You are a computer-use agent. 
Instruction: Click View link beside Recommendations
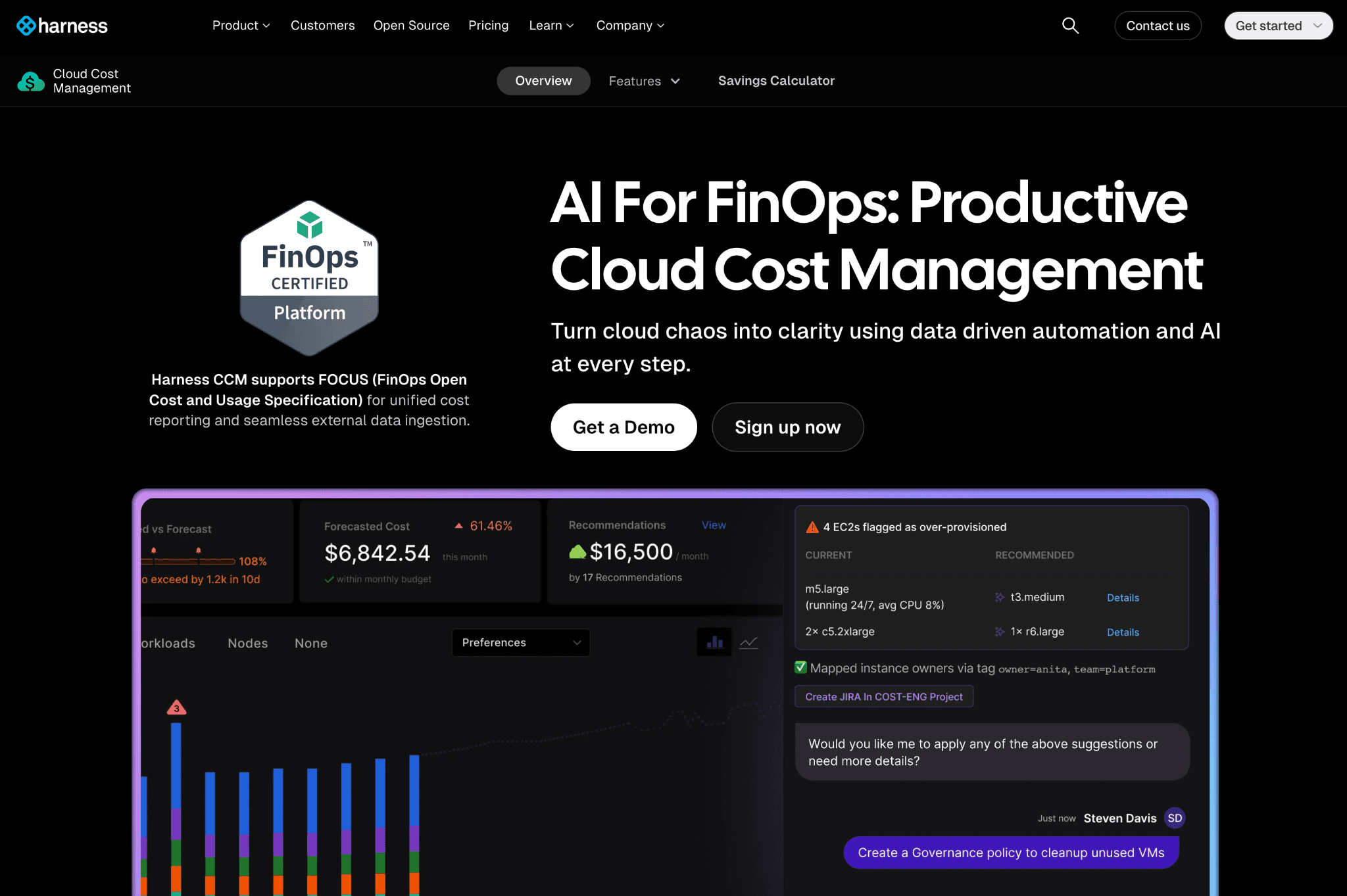(x=714, y=525)
